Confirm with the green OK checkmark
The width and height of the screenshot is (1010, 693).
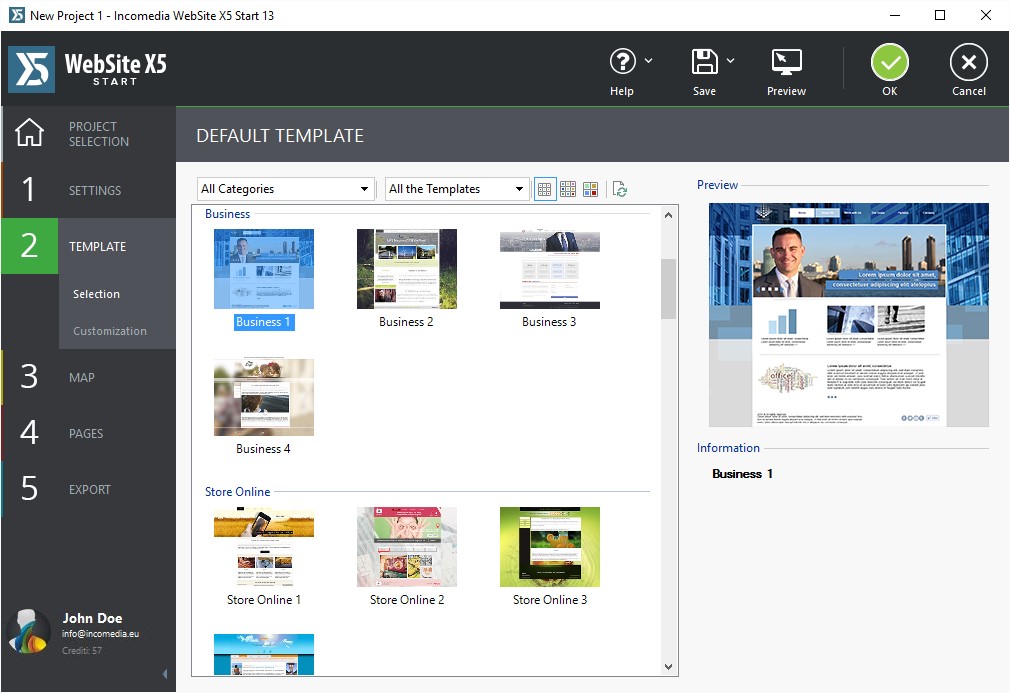(889, 63)
